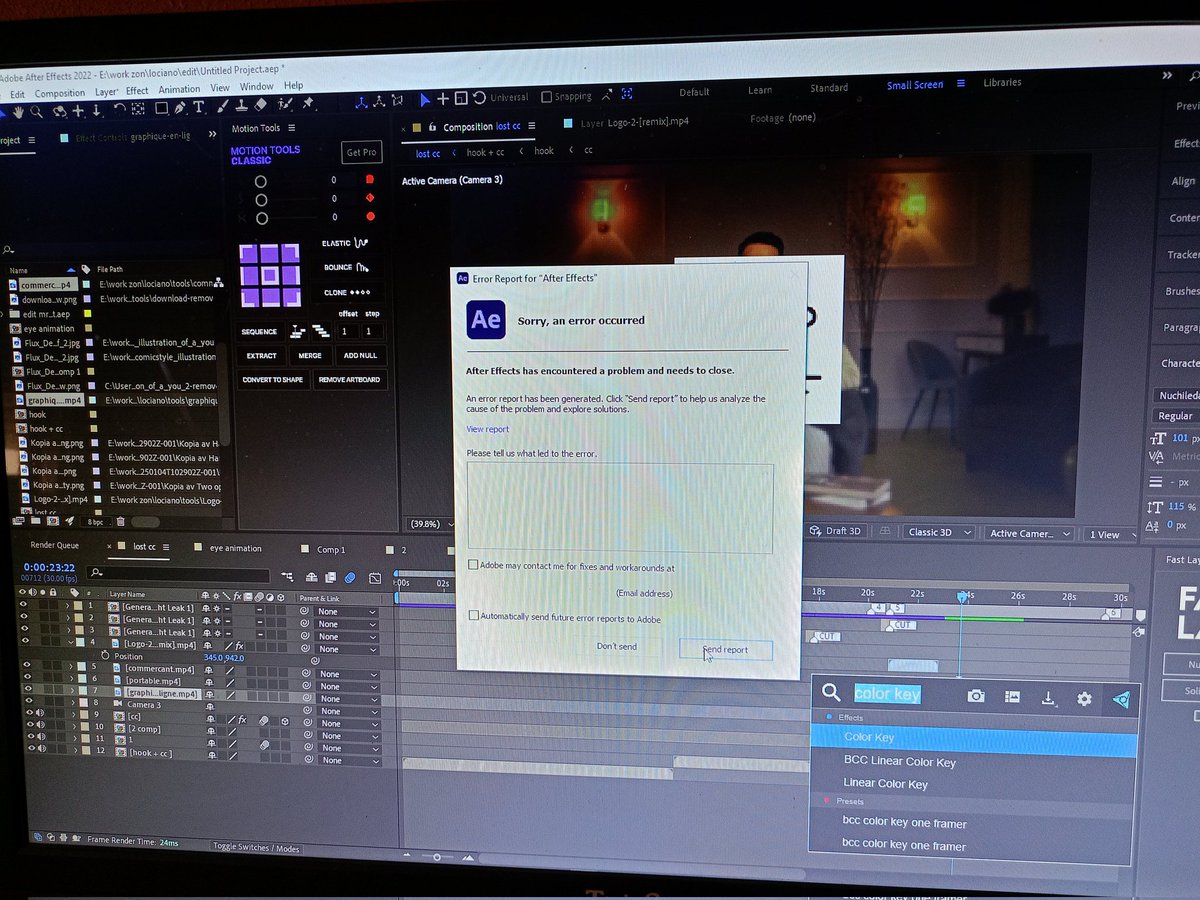Select the Rectangle shape tool

[x=161, y=108]
